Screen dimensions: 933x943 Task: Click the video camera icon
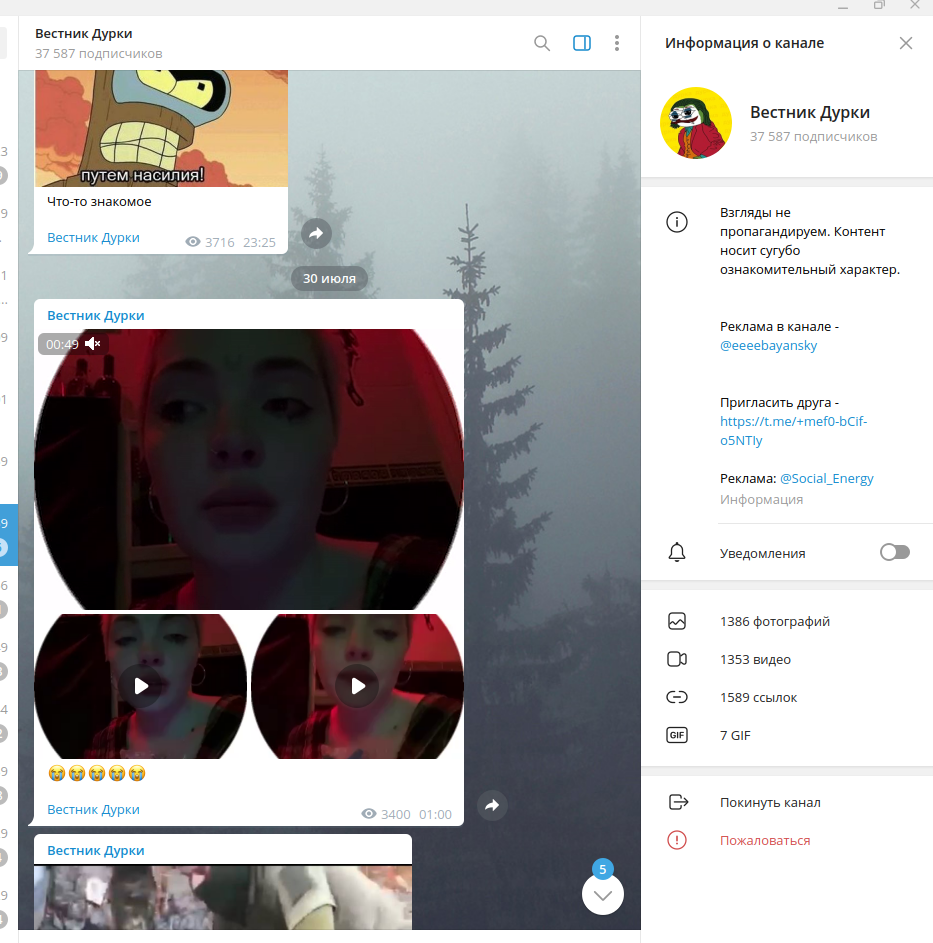point(677,659)
